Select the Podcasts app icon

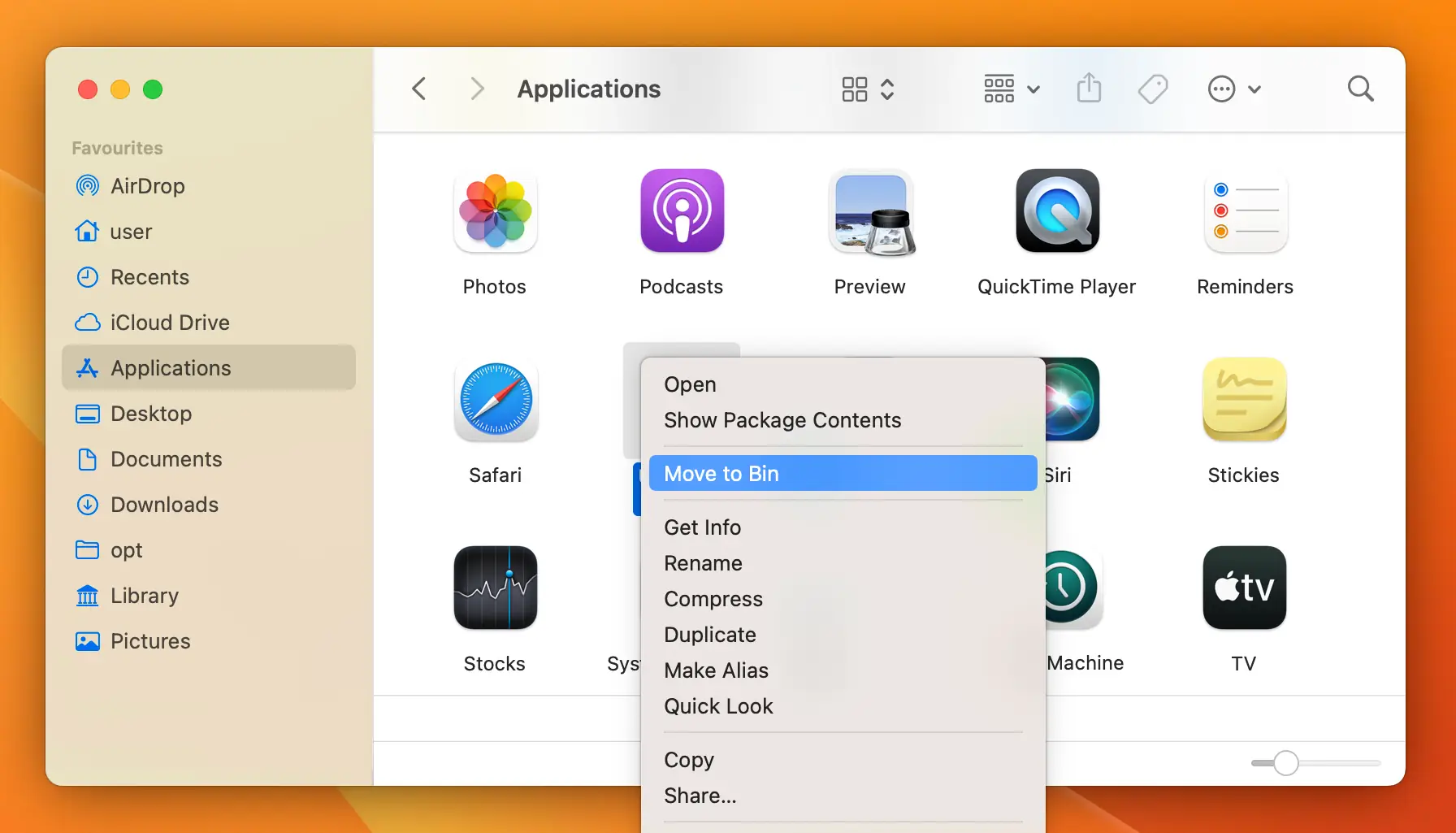(682, 211)
